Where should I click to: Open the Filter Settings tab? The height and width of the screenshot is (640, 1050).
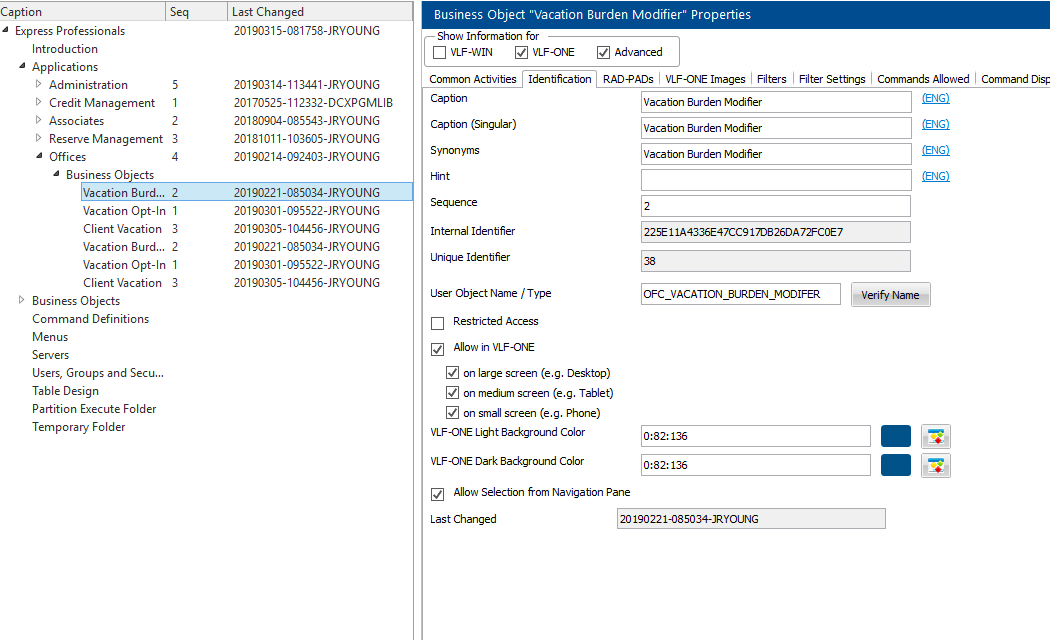(832, 79)
